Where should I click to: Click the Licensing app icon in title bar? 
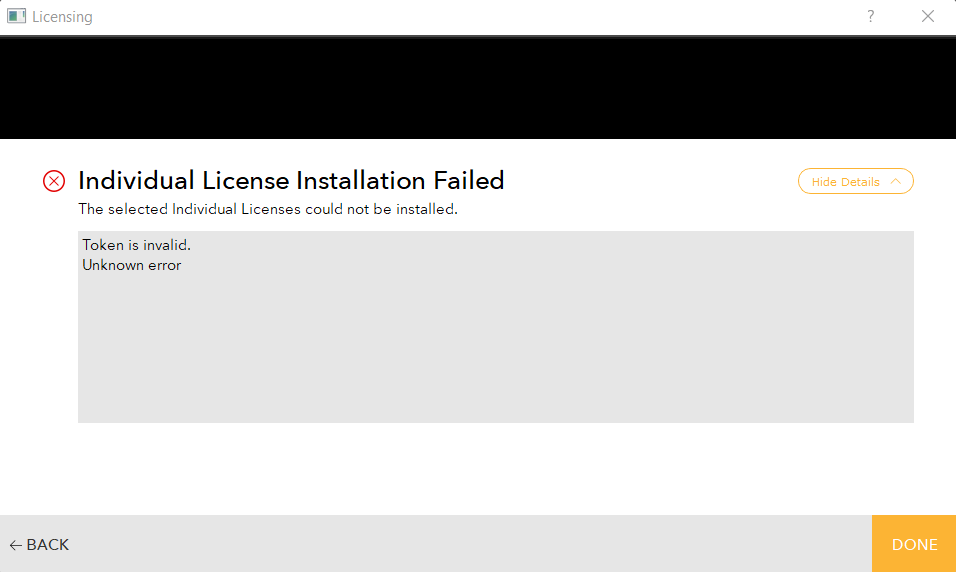coord(16,16)
